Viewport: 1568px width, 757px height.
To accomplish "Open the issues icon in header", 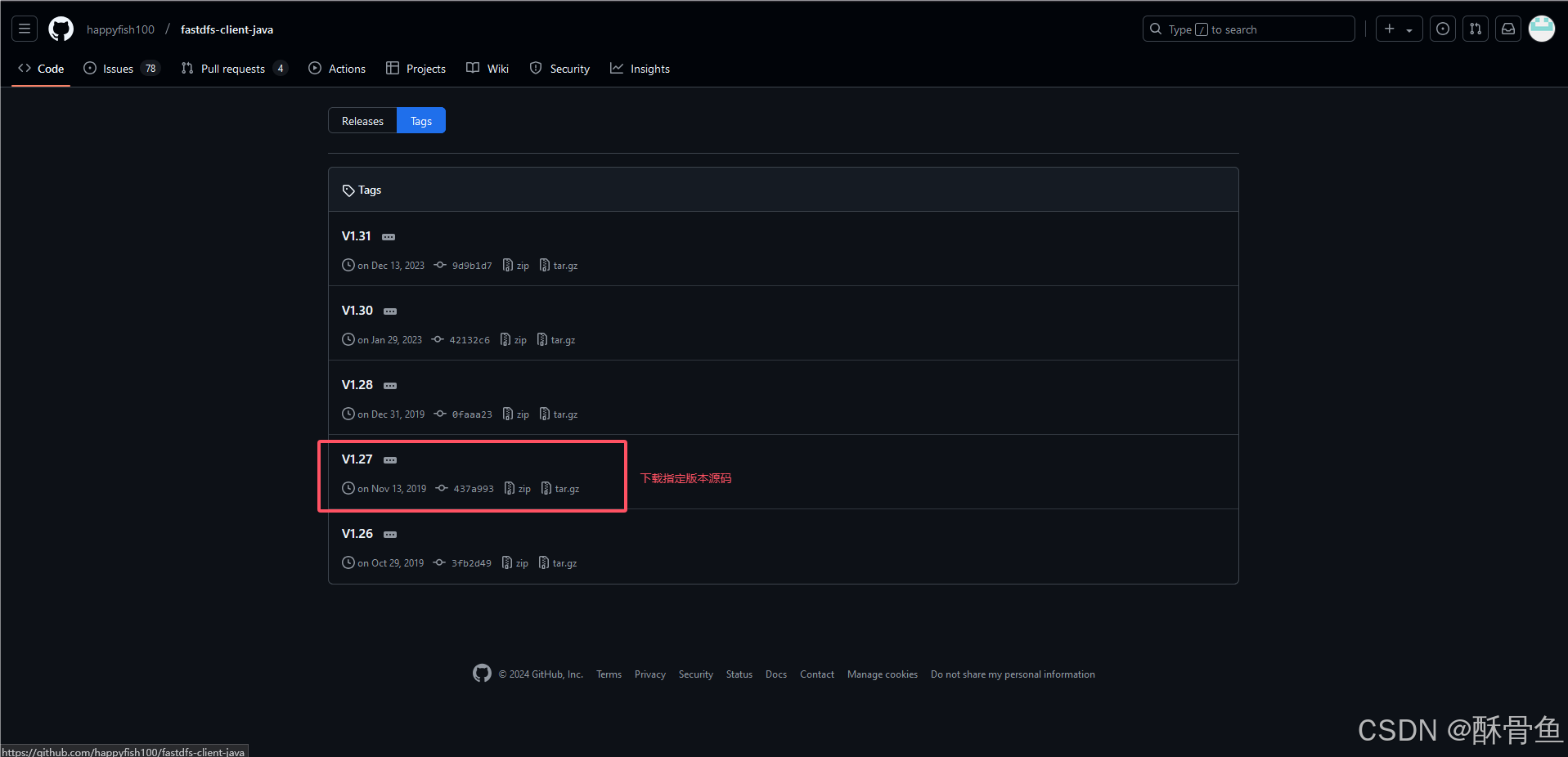I will click(x=1443, y=29).
